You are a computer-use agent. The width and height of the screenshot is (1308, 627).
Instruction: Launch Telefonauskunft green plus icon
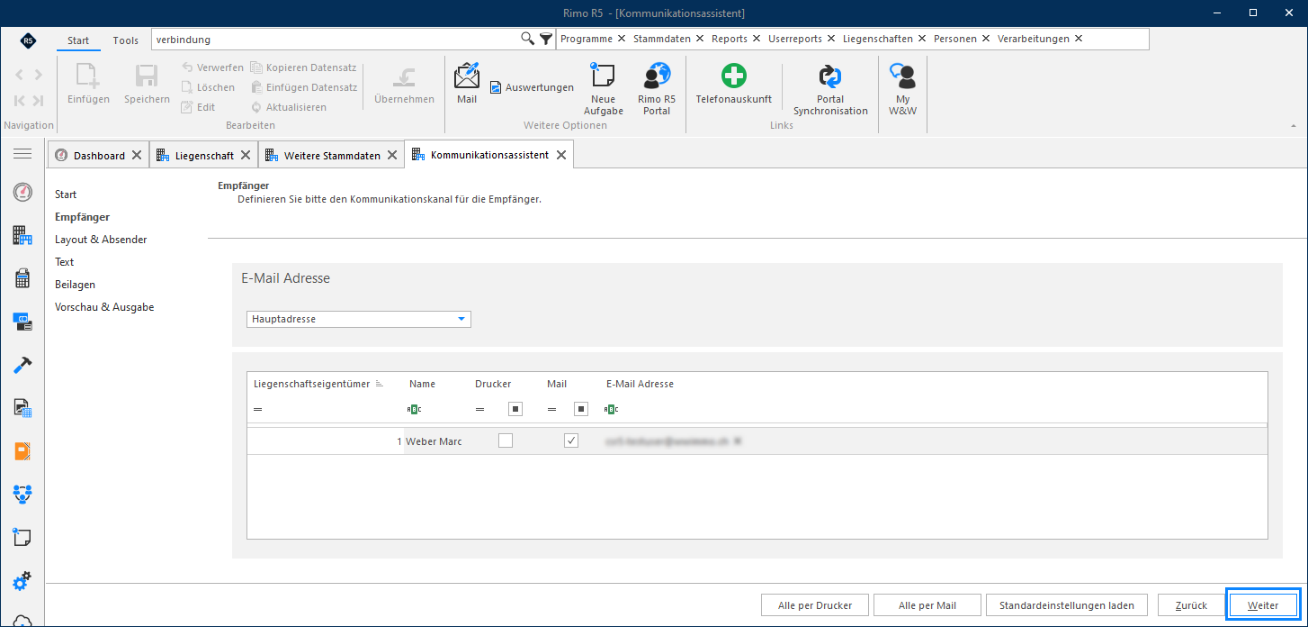point(734,83)
